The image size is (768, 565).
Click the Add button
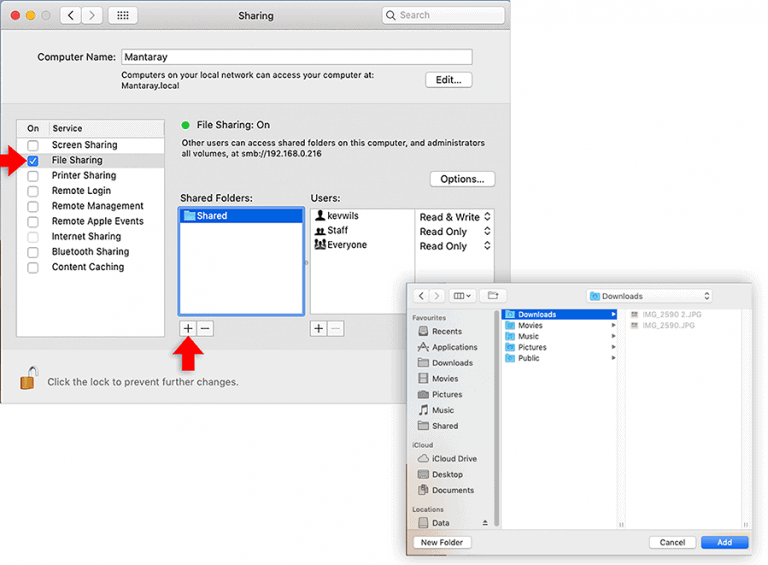[724, 542]
